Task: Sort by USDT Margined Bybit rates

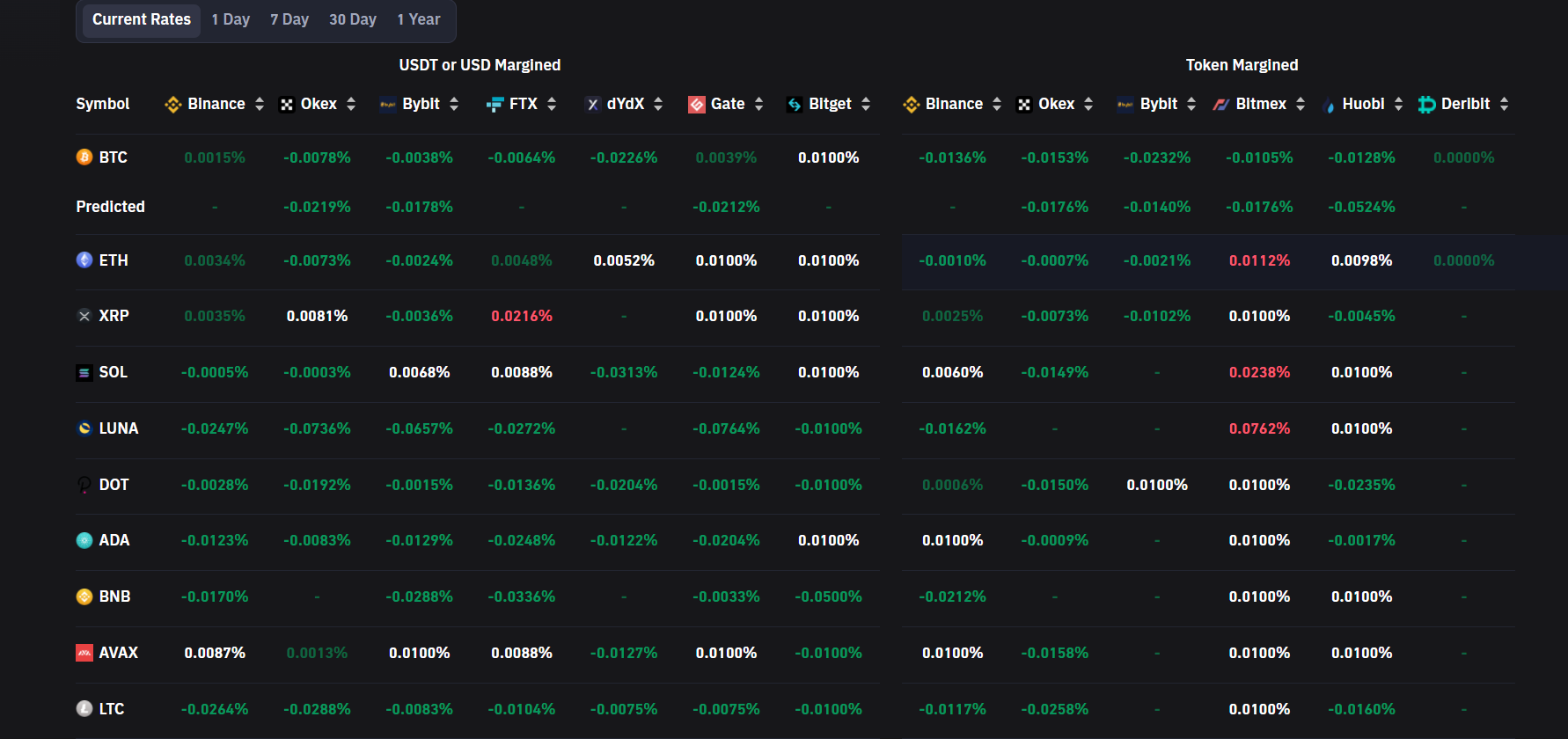Action: coord(454,104)
